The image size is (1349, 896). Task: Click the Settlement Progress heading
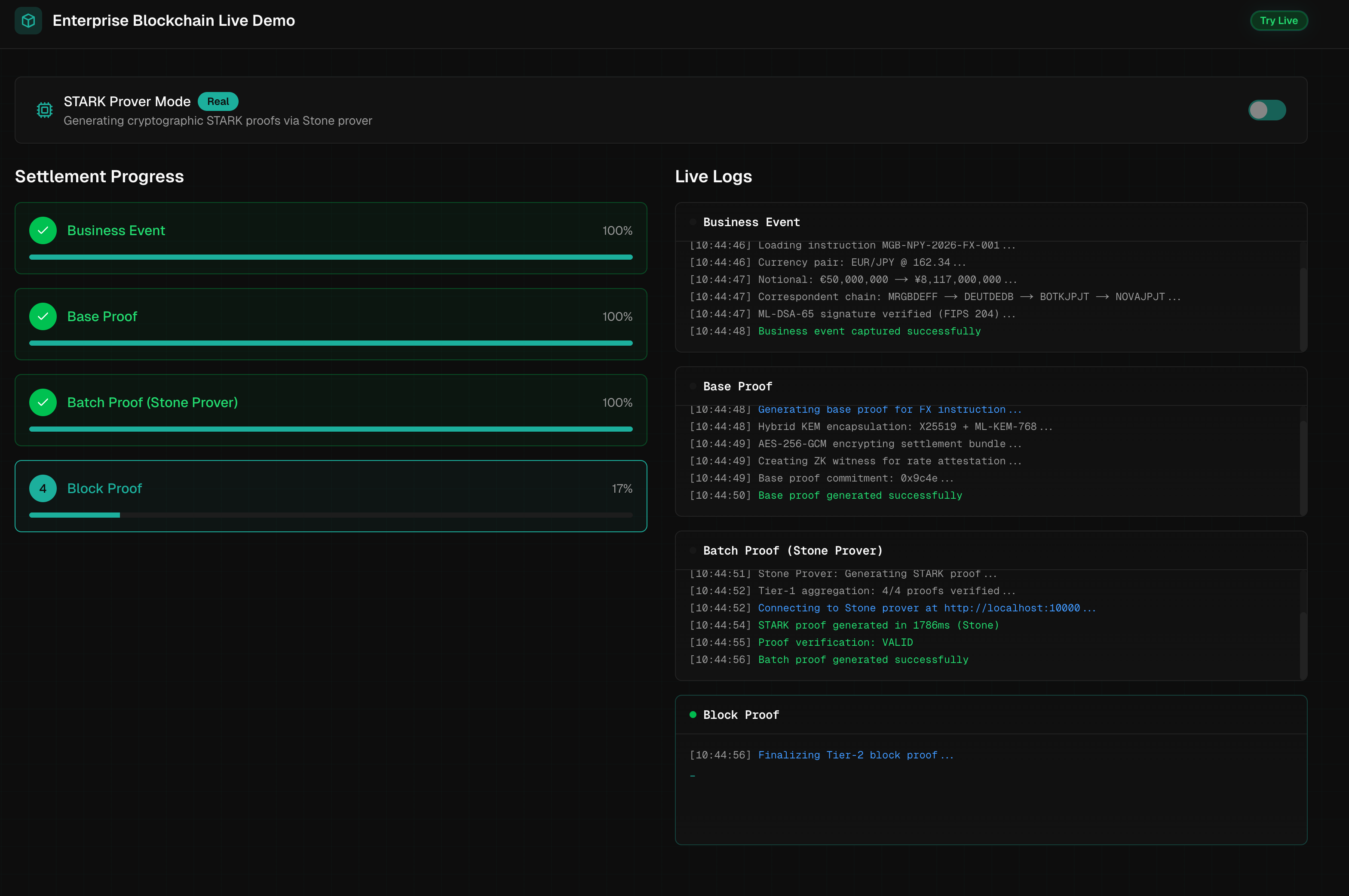(x=99, y=176)
